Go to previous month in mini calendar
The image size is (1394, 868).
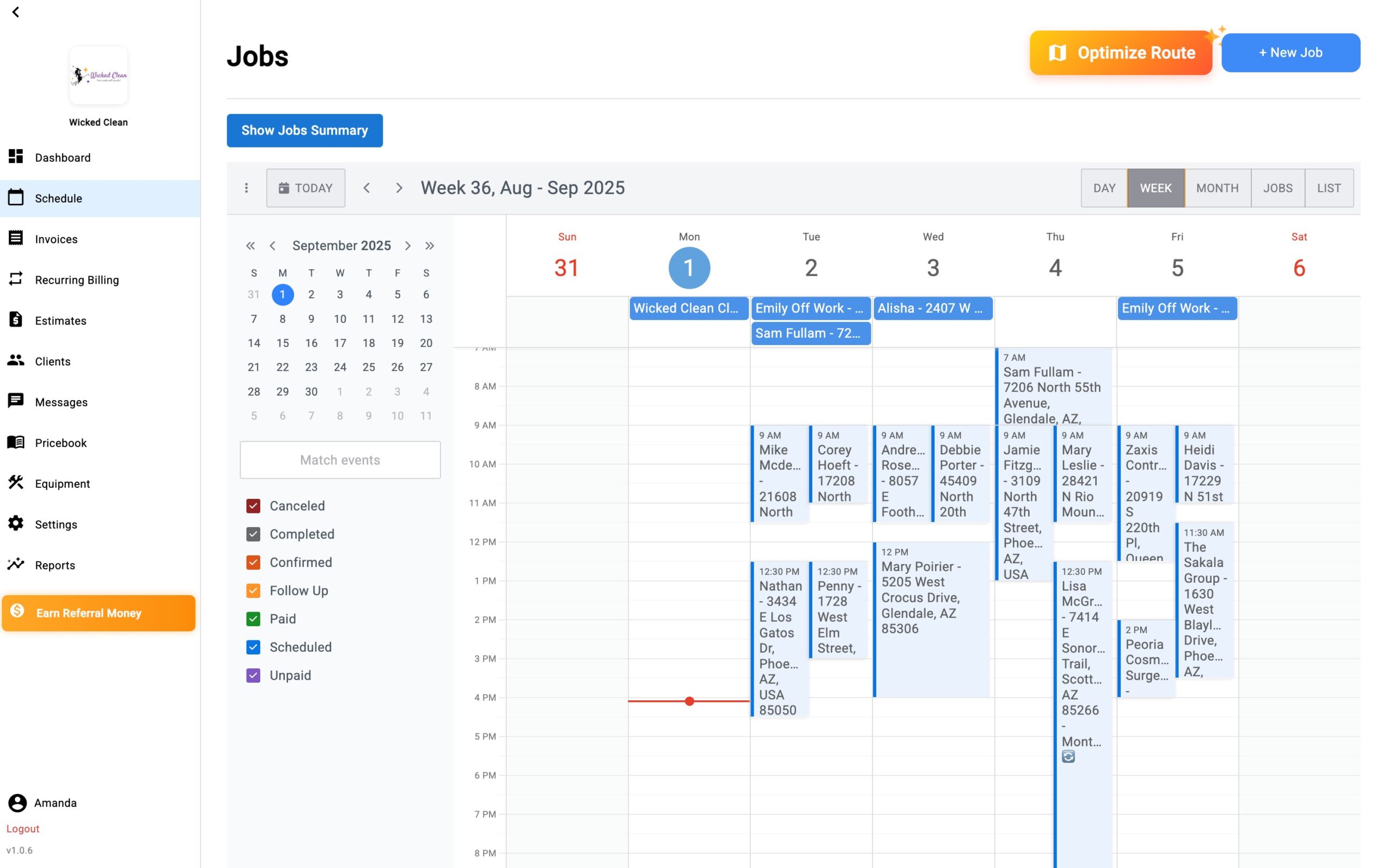pyautogui.click(x=273, y=246)
